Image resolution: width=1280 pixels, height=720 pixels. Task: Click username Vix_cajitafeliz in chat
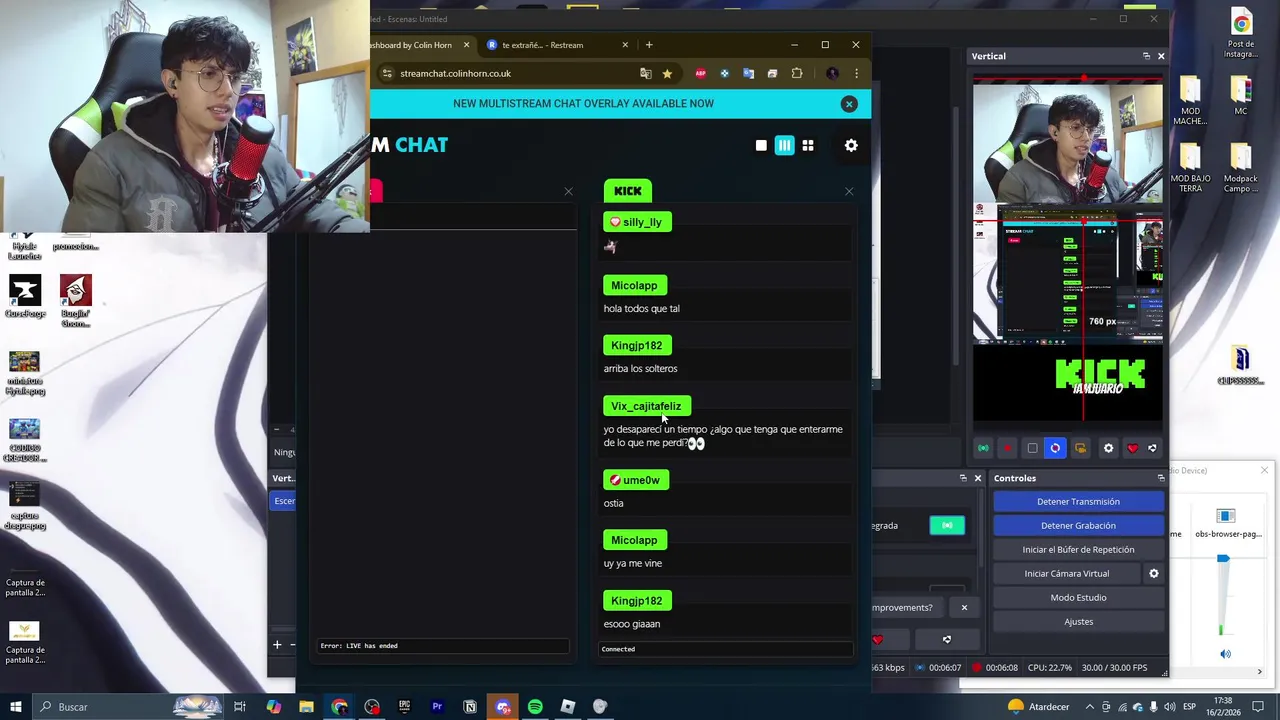(646, 406)
